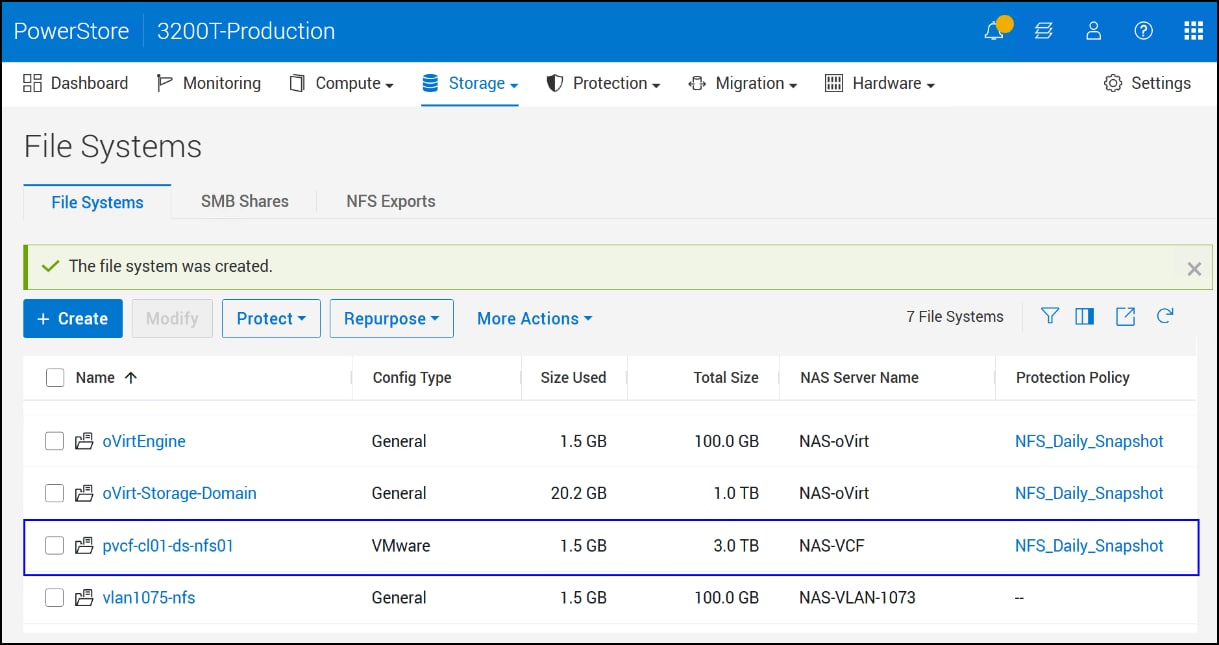Open the Migration dropdown menu
The width and height of the screenshot is (1219, 645).
coord(743,83)
